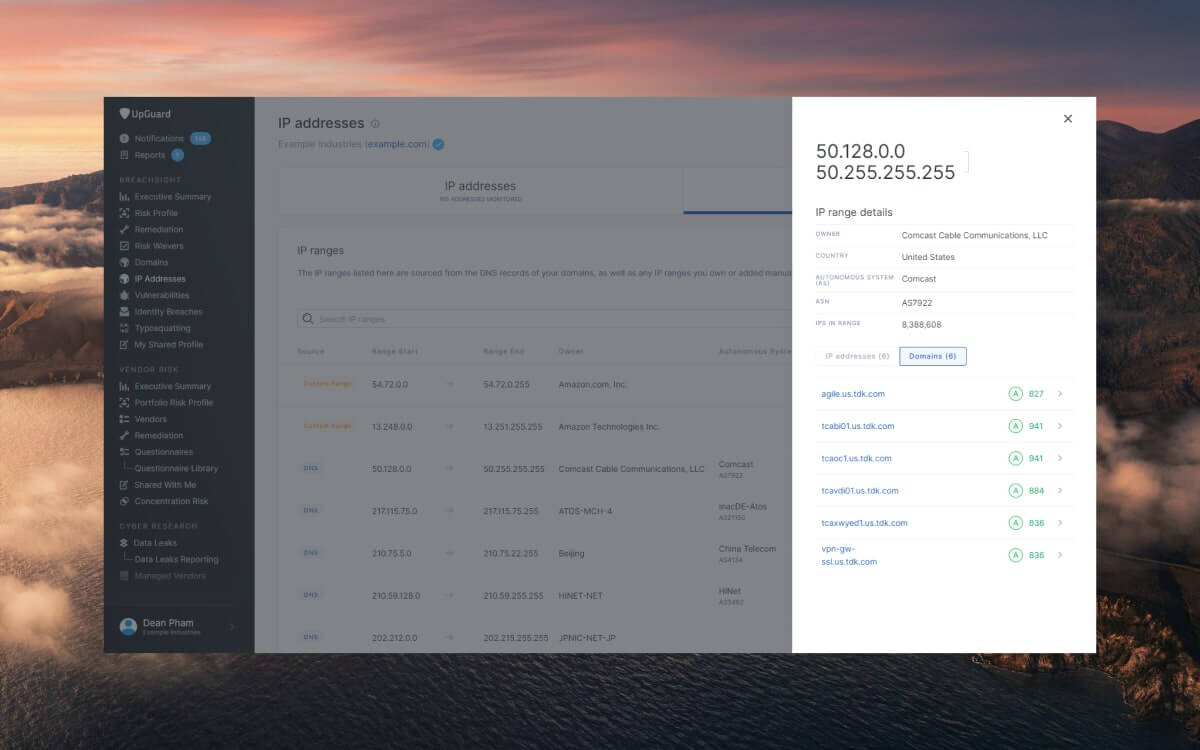Click the JPNIC-NET-JP owner cell
This screenshot has width=1200, height=750.
[x=588, y=638]
